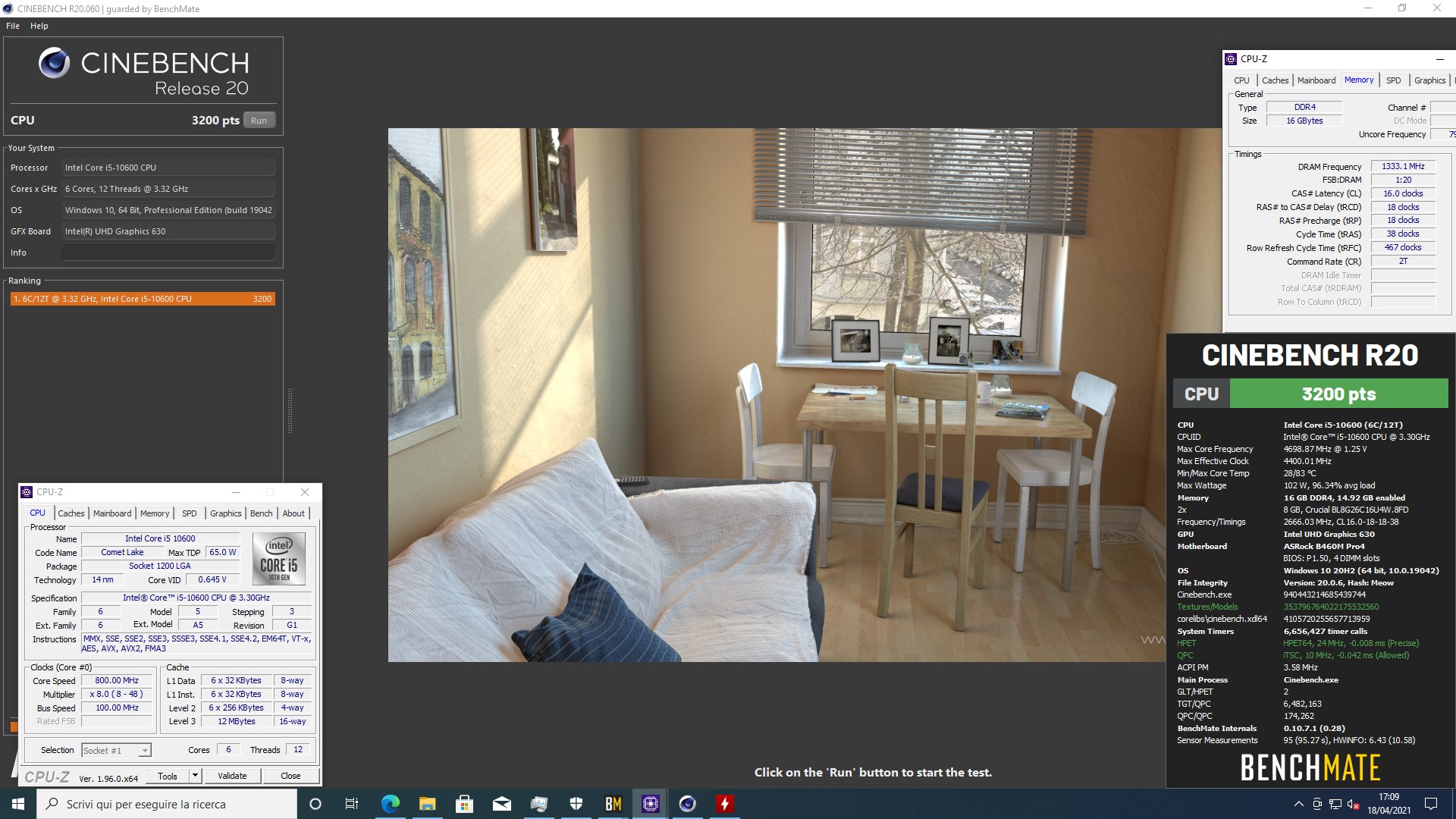Image resolution: width=1456 pixels, height=819 pixels.
Task: Click the CPU-Z title bar icon in lower-left window
Action: point(27,492)
